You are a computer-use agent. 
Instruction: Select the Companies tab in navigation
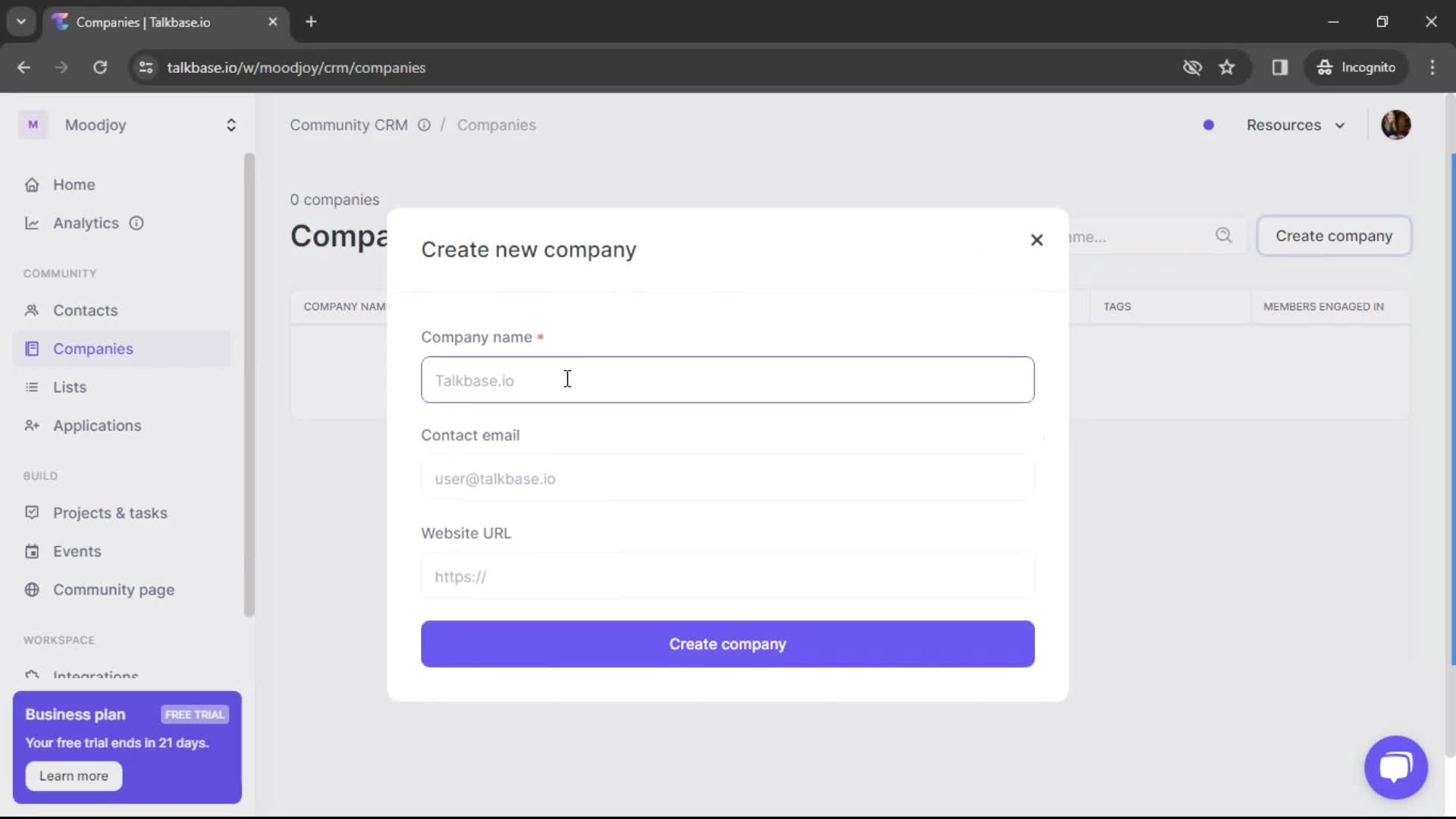tap(93, 348)
